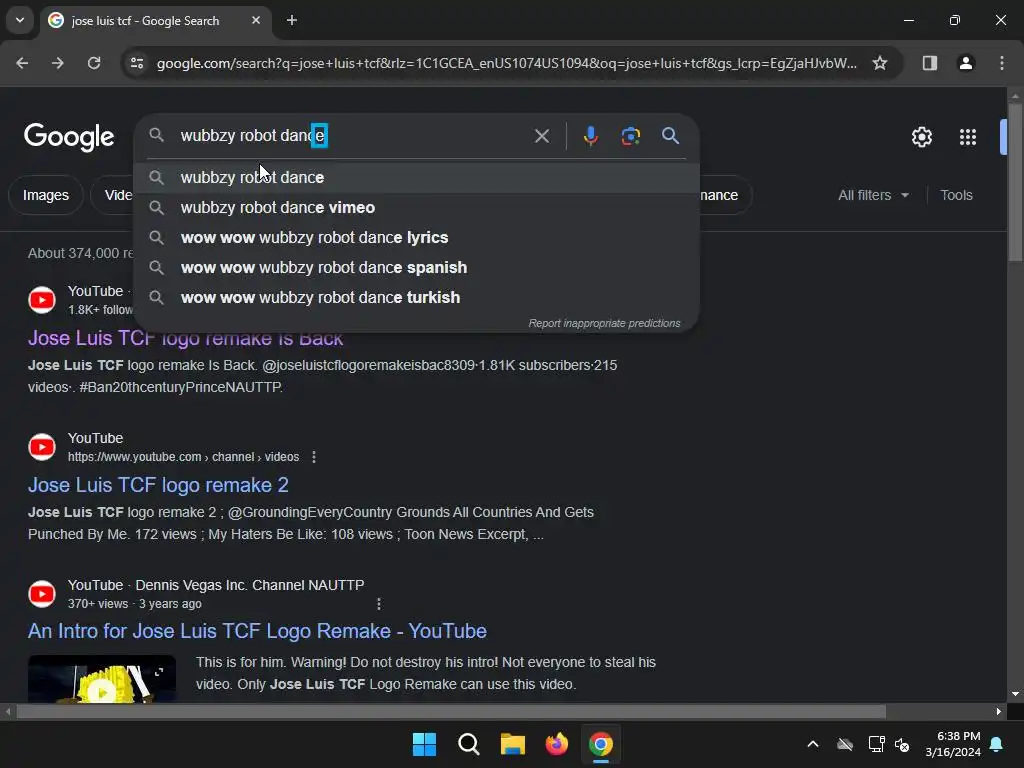Open 'Jose Luis TCF logo remake 2' result
This screenshot has height=768, width=1024.
tap(158, 485)
